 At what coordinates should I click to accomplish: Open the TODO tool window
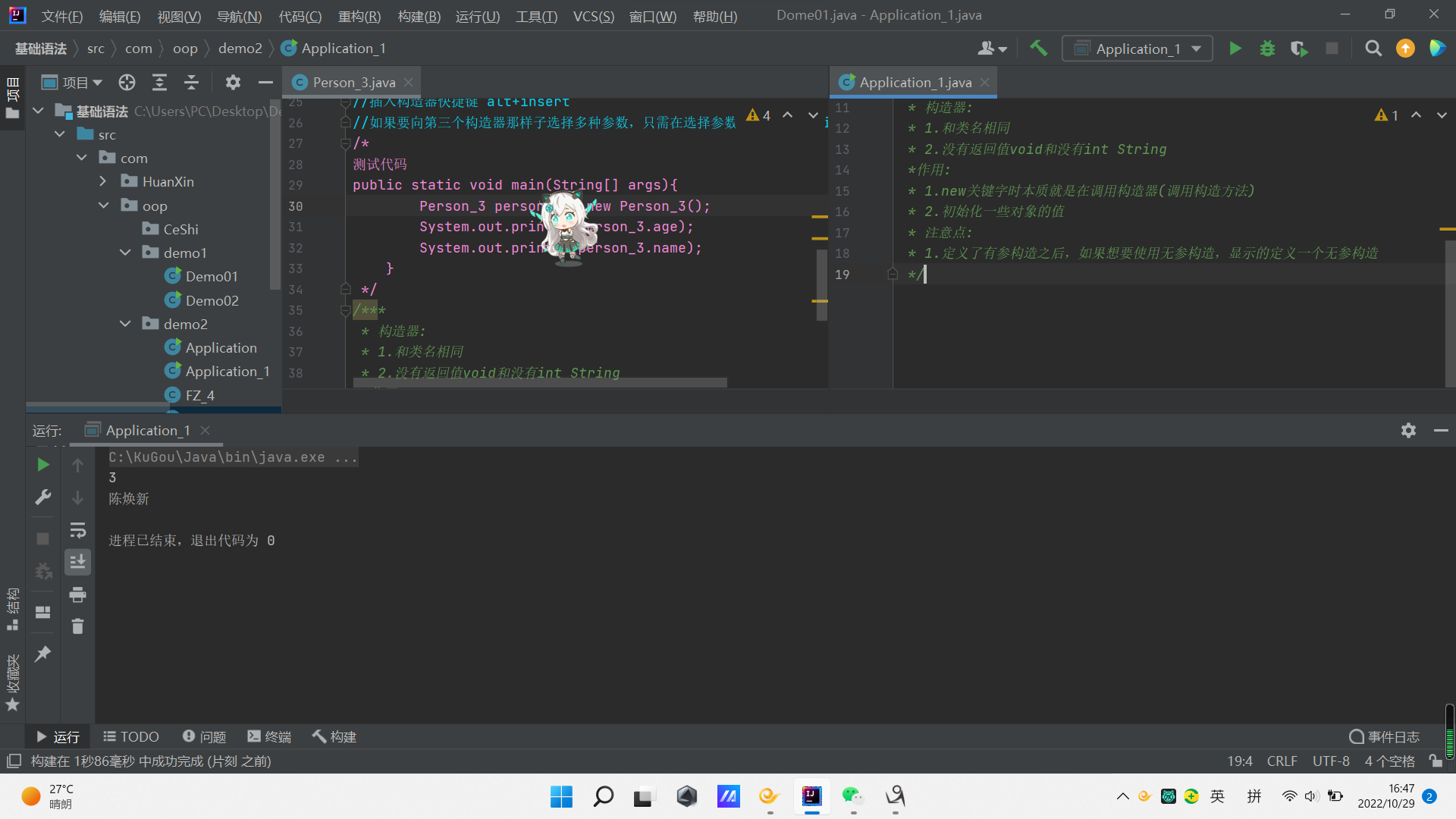131,736
